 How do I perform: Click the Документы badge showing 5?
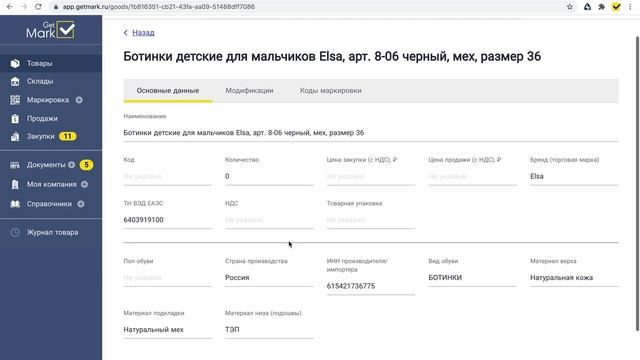point(86,165)
